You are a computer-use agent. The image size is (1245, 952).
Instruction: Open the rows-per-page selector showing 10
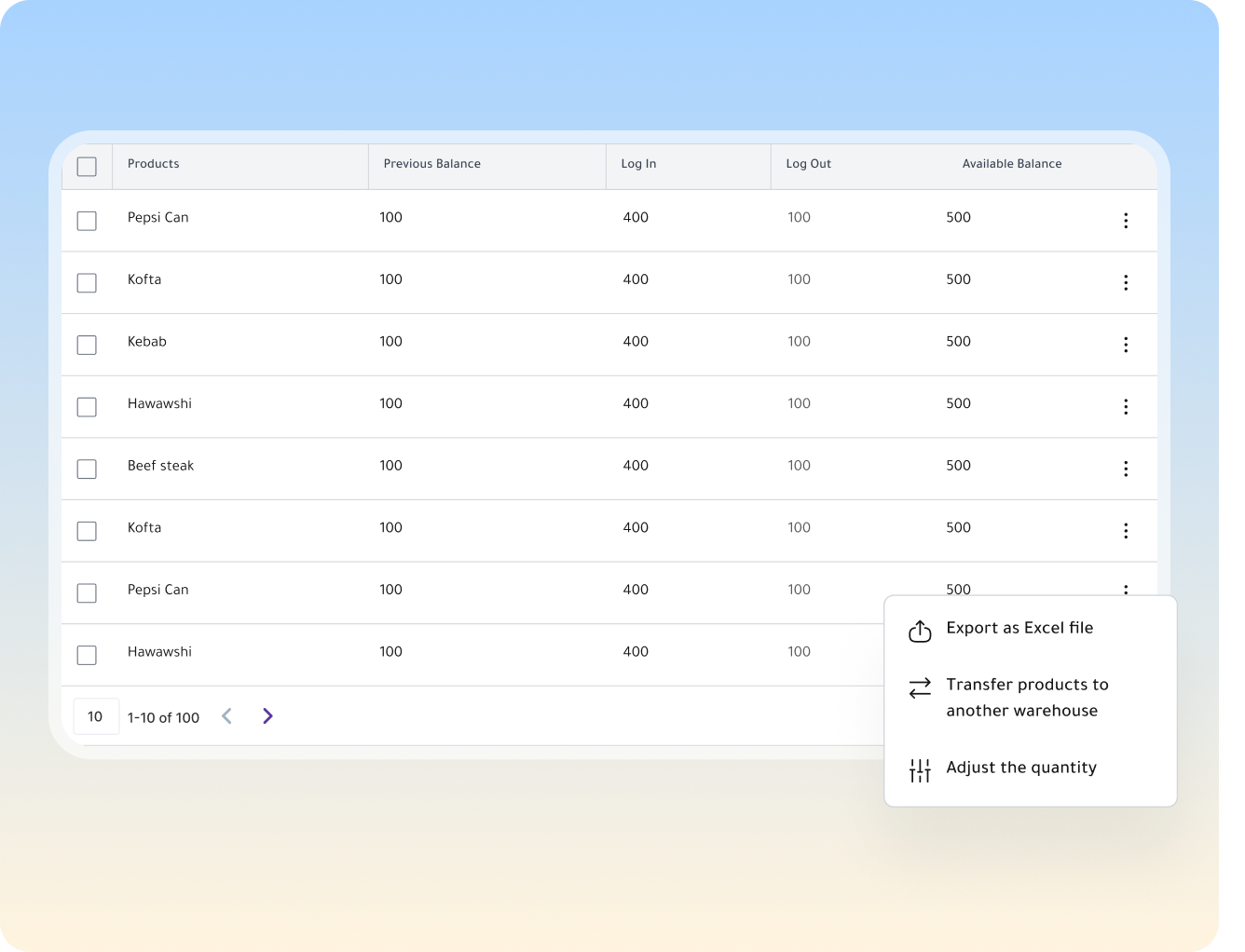pyautogui.click(x=96, y=716)
